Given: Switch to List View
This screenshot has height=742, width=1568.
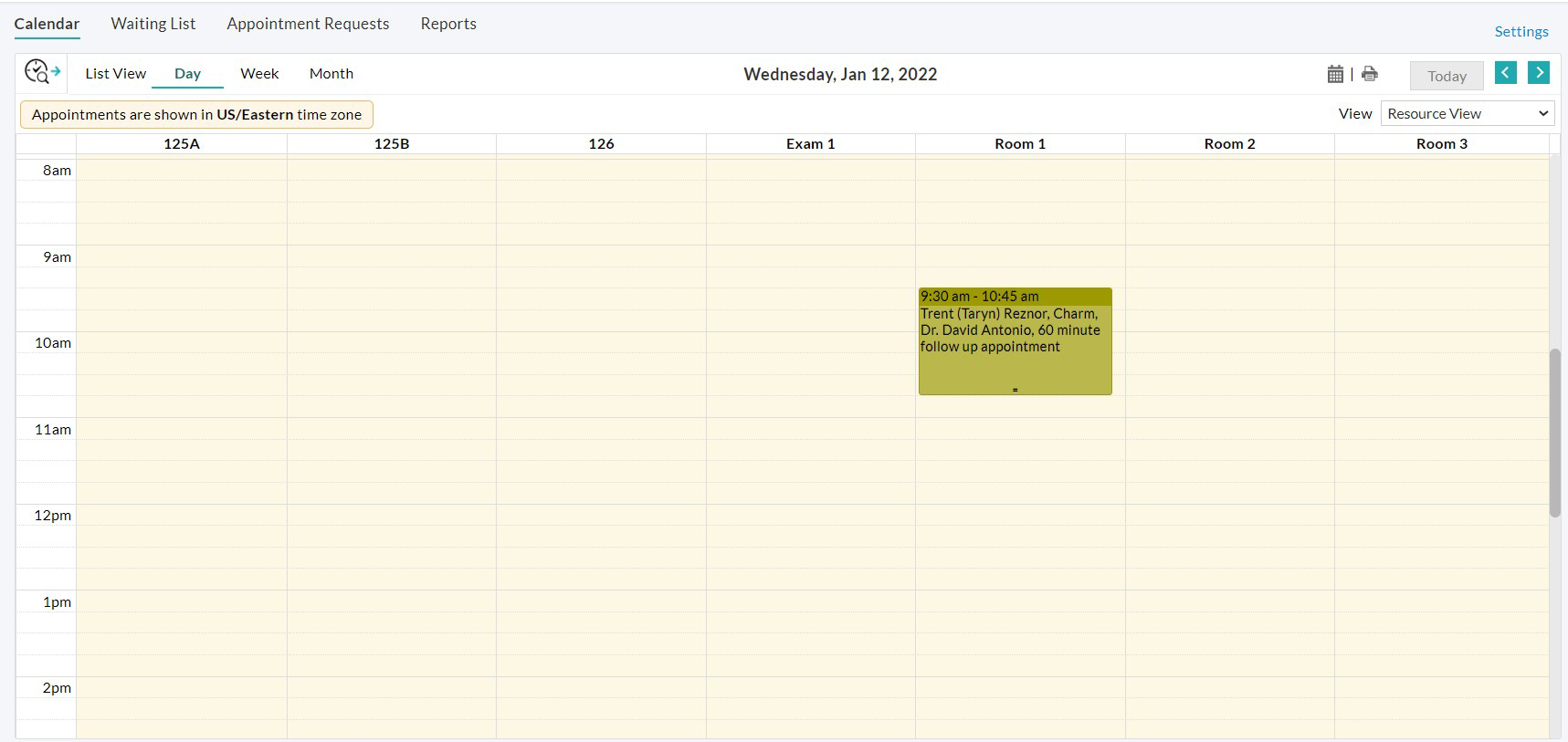Looking at the screenshot, I should tap(115, 74).
